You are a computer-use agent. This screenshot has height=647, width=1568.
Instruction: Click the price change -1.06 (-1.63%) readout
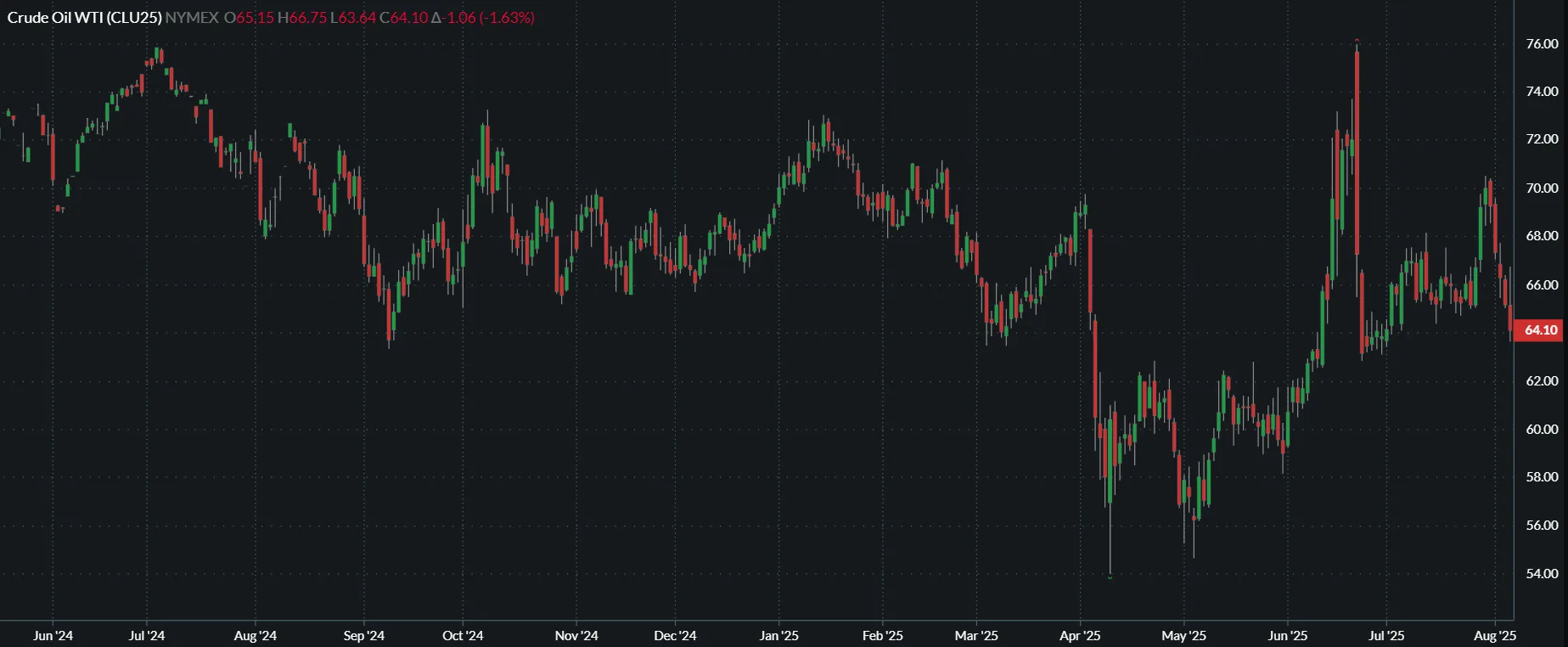(483, 17)
